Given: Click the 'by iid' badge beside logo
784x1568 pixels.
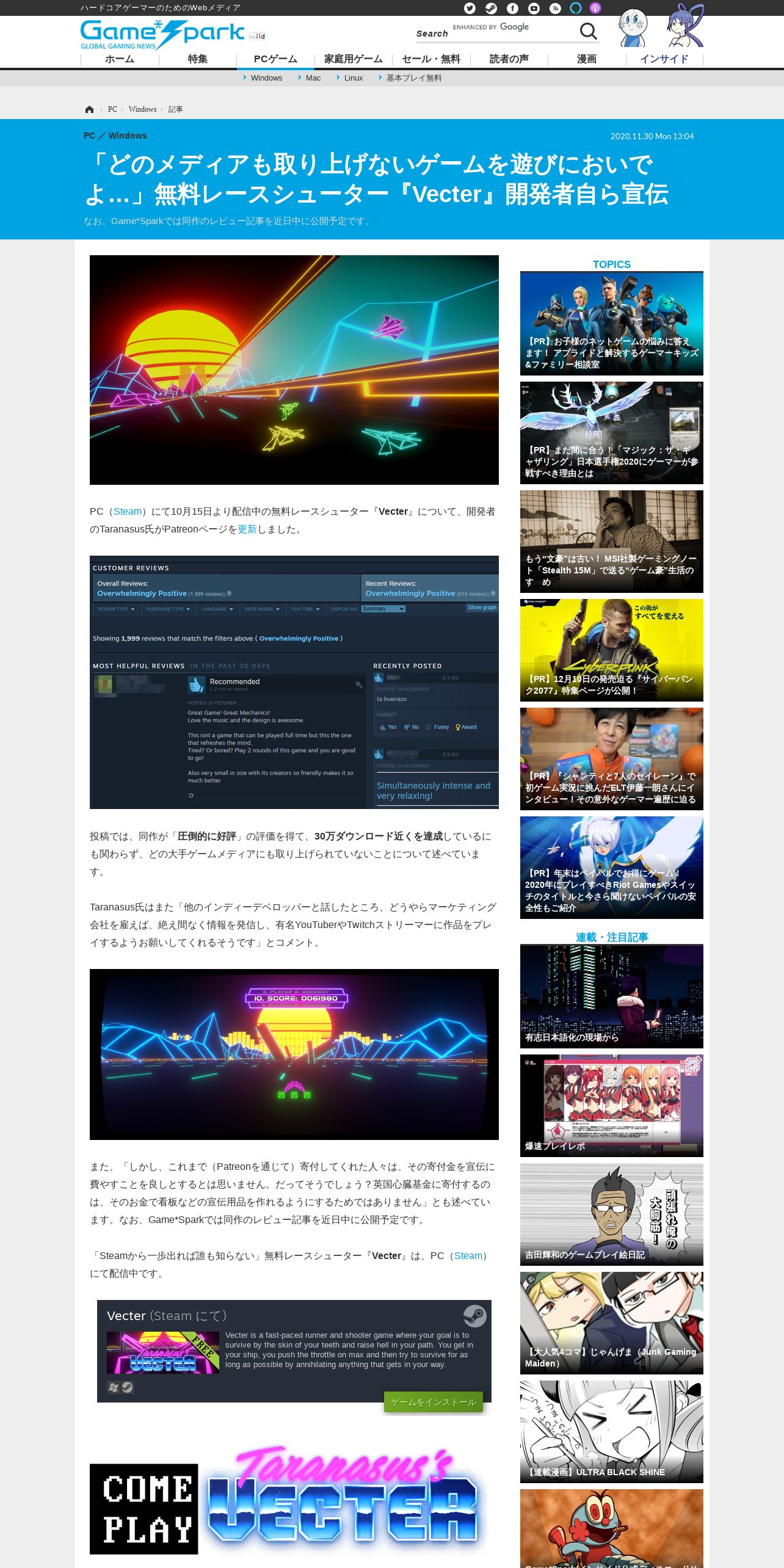Looking at the screenshot, I should pyautogui.click(x=258, y=37).
